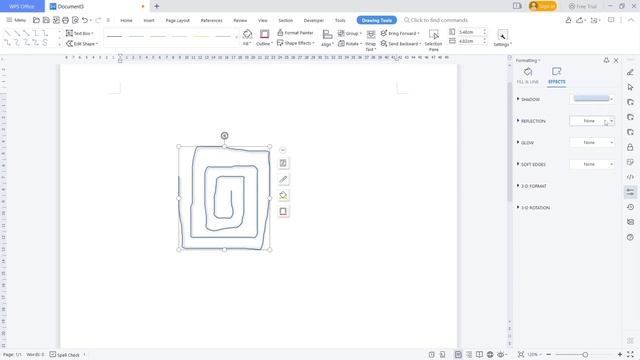Image resolution: width=640 pixels, height=360 pixels.
Task: Click the command search field
Action: point(436,20)
